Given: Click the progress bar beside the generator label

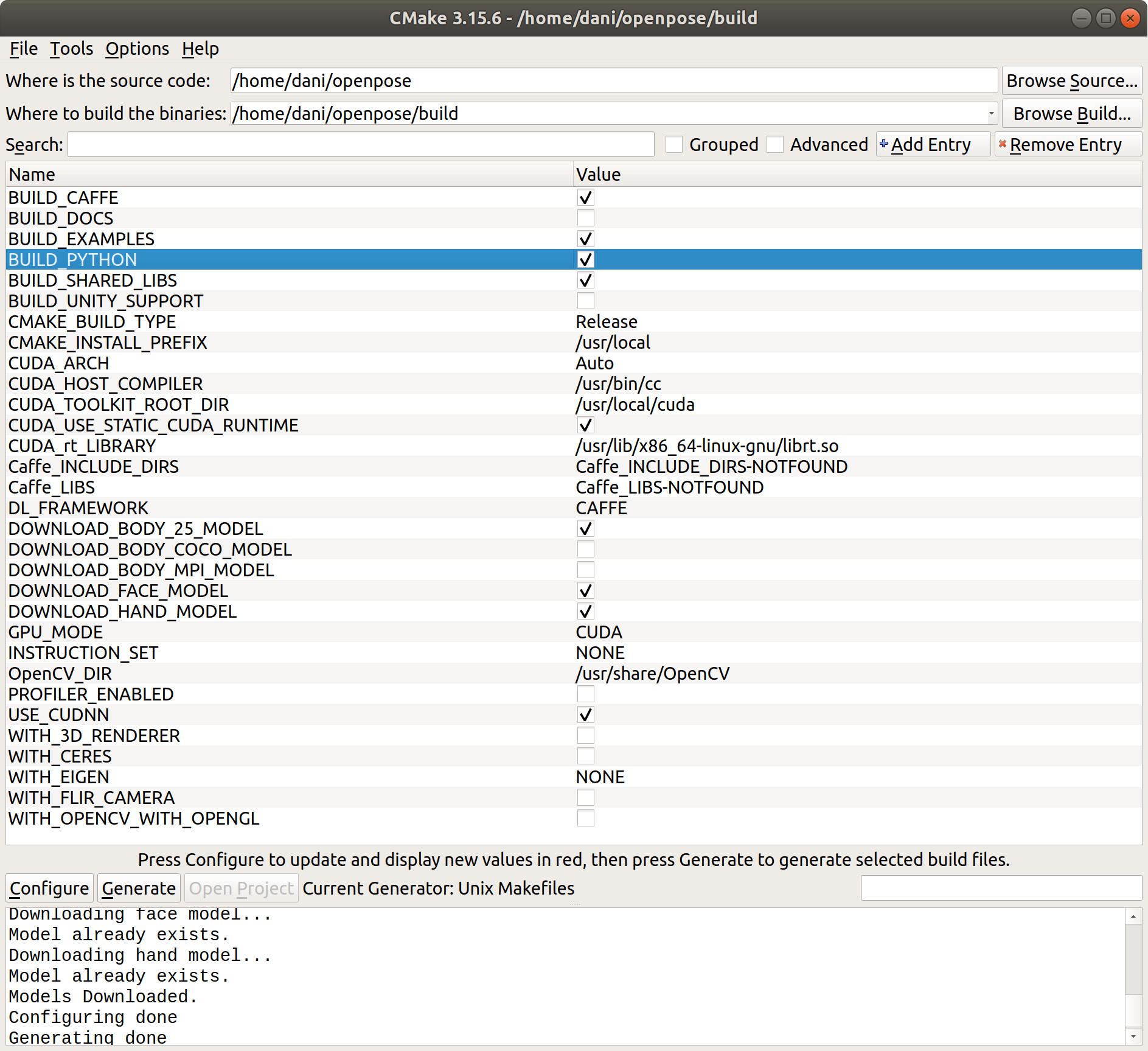Looking at the screenshot, I should pyautogui.click(x=1001, y=889).
